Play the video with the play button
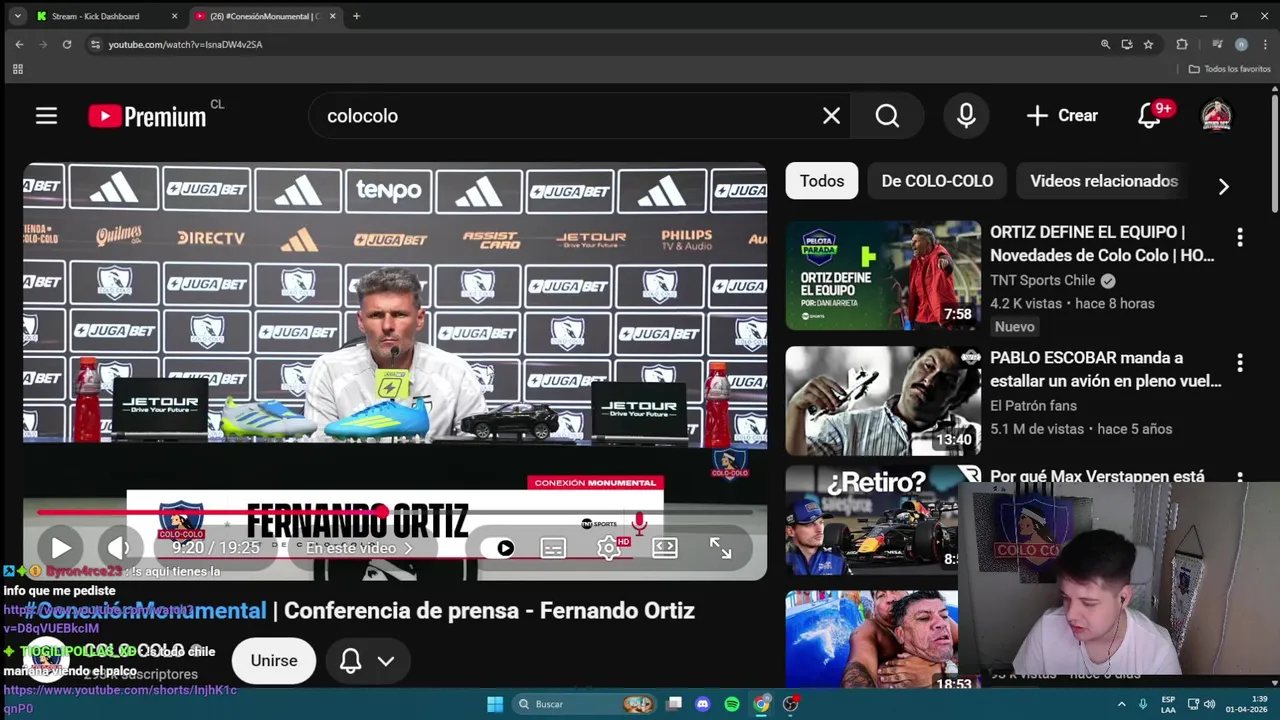1280x720 pixels. coord(60,548)
